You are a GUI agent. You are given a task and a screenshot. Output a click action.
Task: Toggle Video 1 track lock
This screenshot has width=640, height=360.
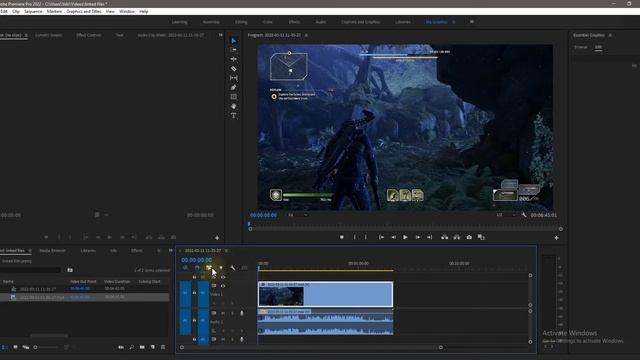[194, 293]
